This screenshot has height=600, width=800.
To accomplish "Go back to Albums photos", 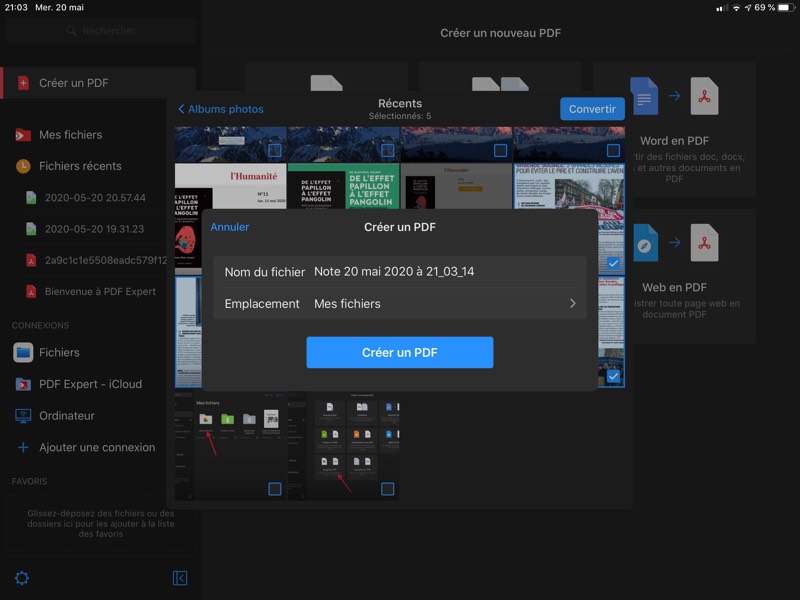I will click(221, 109).
